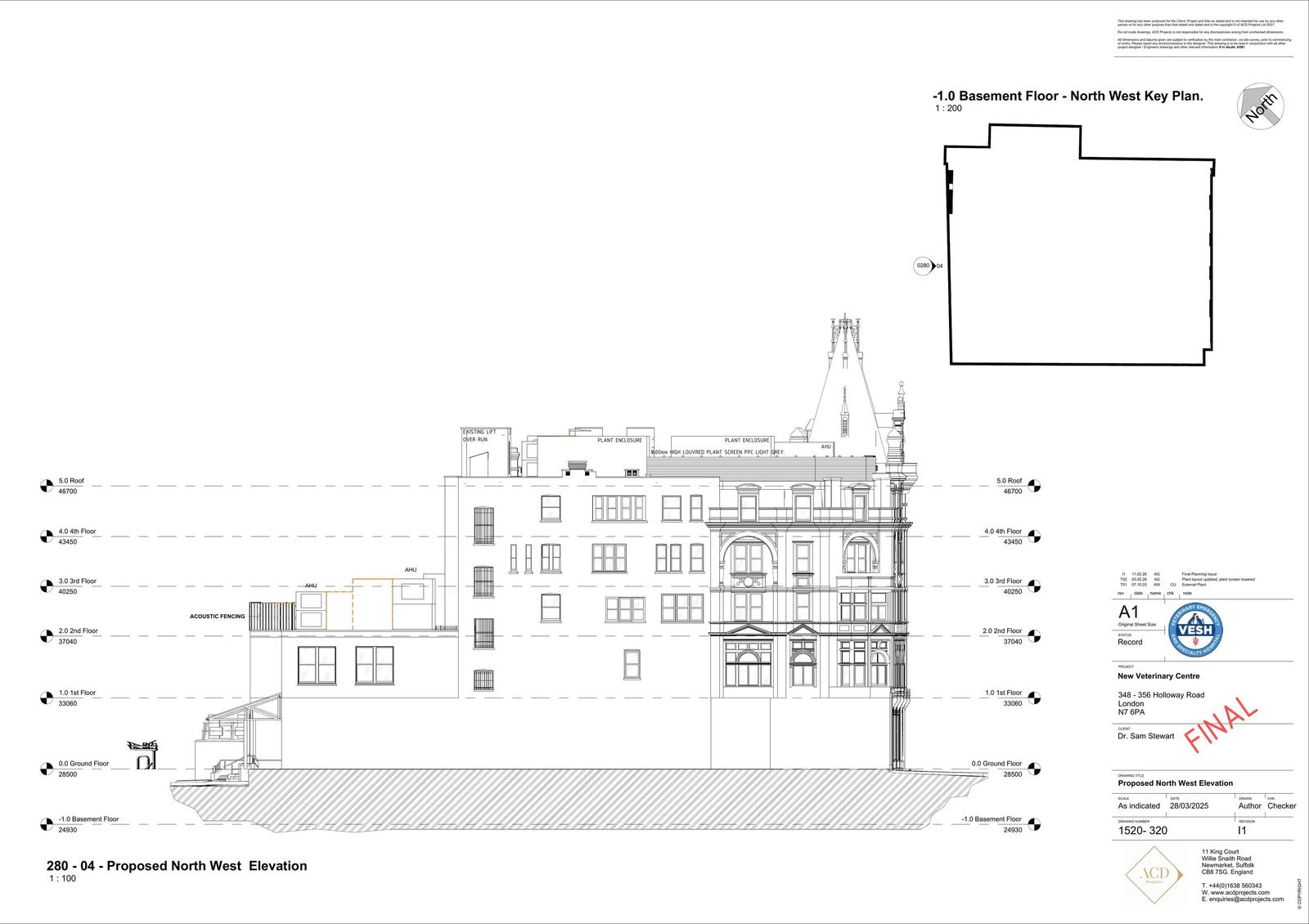Select the date 28/03/2025 in title block
Viewport: 1309px width, 924px height.
tap(1189, 806)
